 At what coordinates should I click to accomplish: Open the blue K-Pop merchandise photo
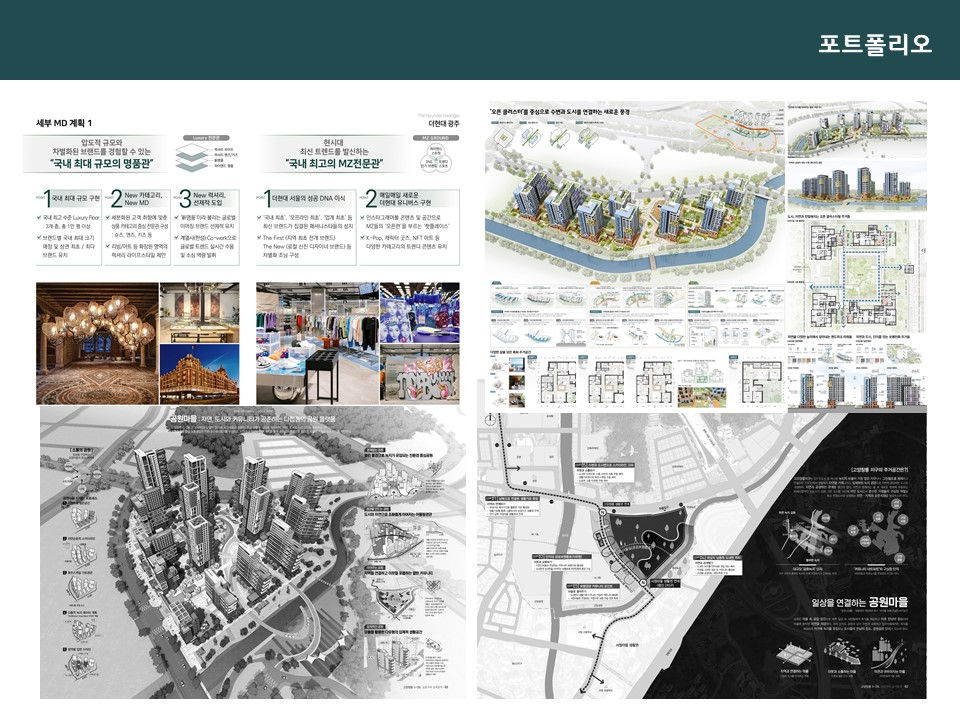[420, 312]
